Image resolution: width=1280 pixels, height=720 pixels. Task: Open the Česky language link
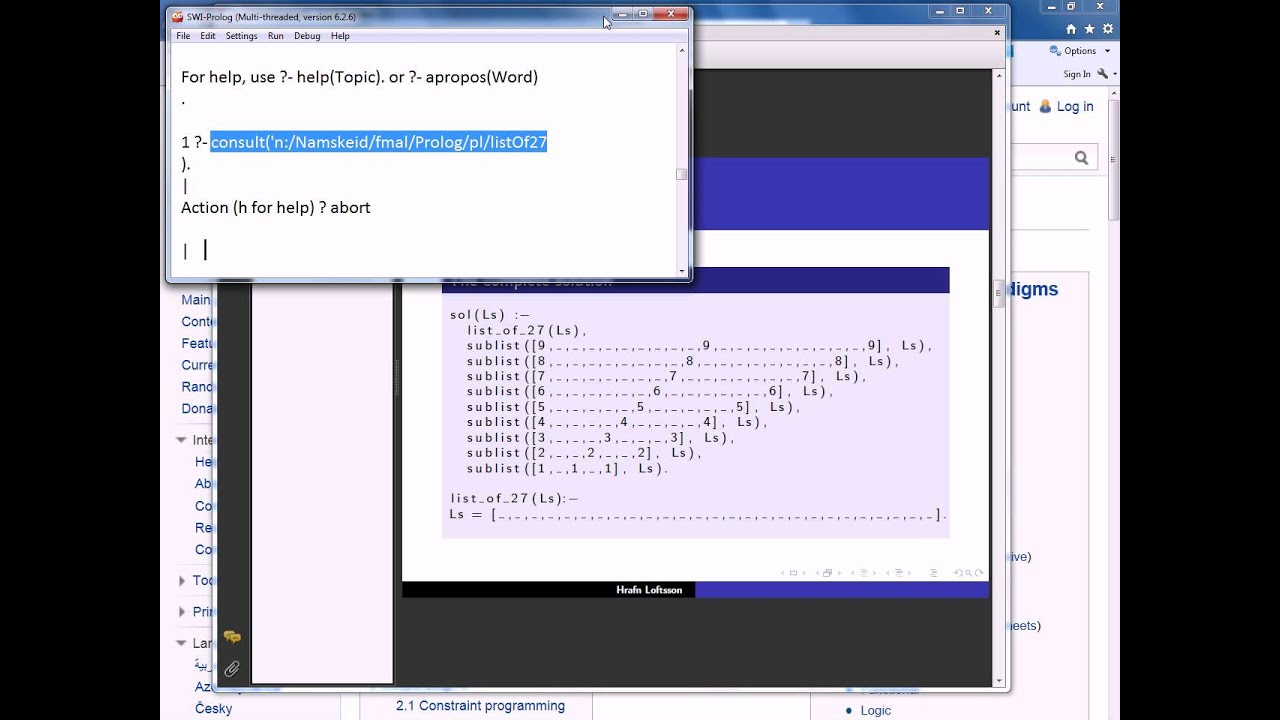[x=213, y=708]
